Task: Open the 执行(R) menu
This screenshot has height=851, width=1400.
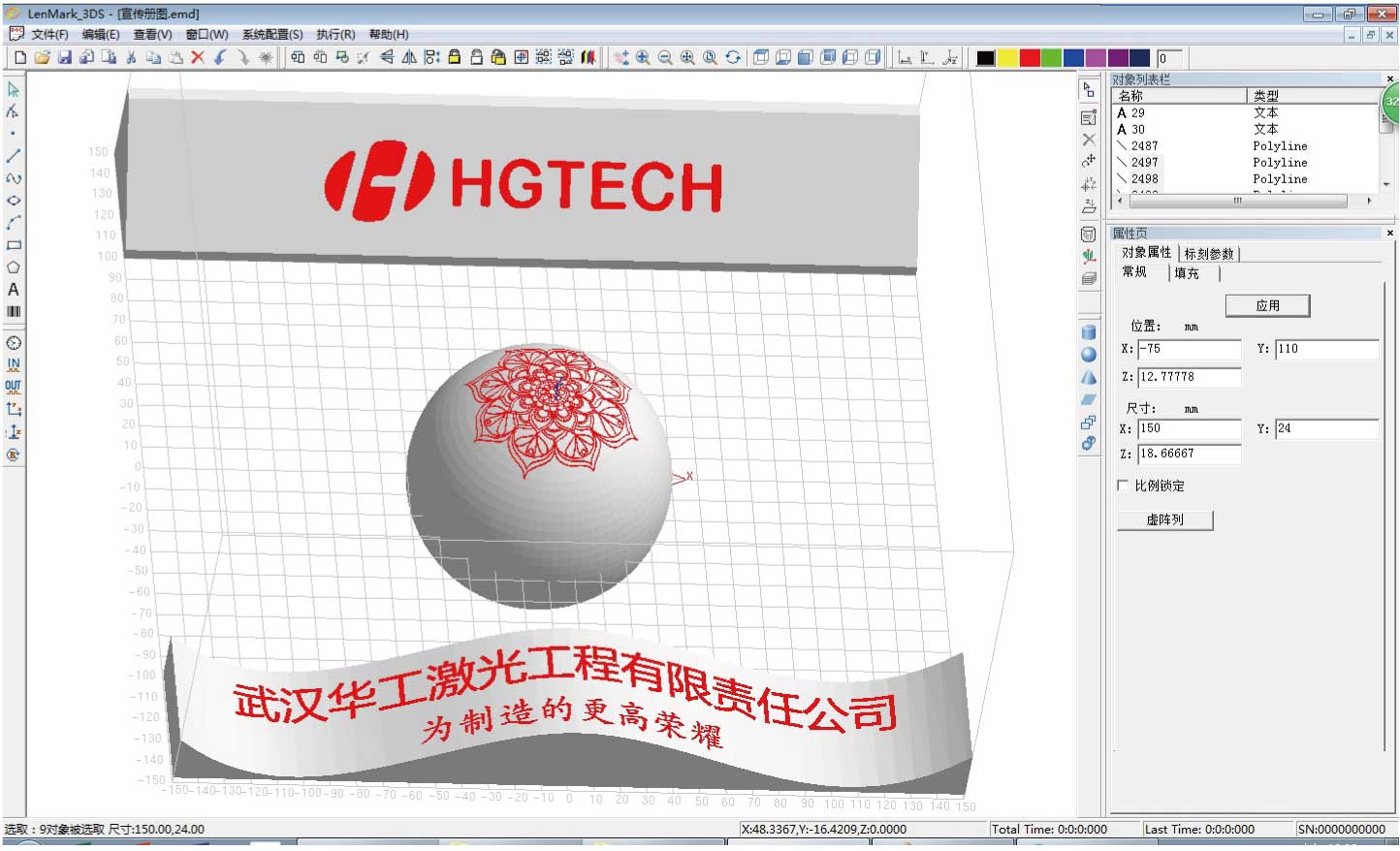Action: pyautogui.click(x=335, y=34)
